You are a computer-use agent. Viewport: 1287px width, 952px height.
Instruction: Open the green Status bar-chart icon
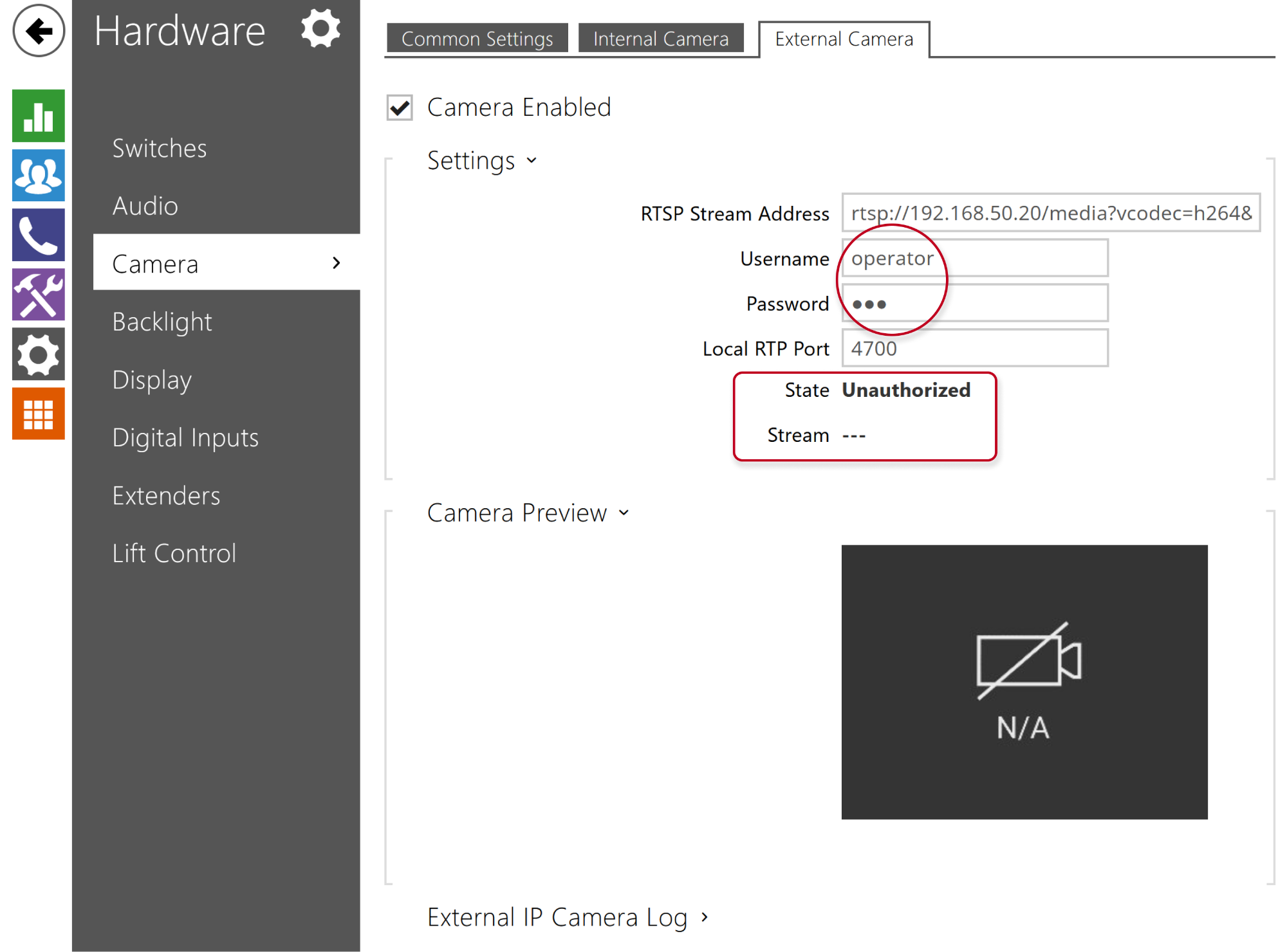point(39,116)
